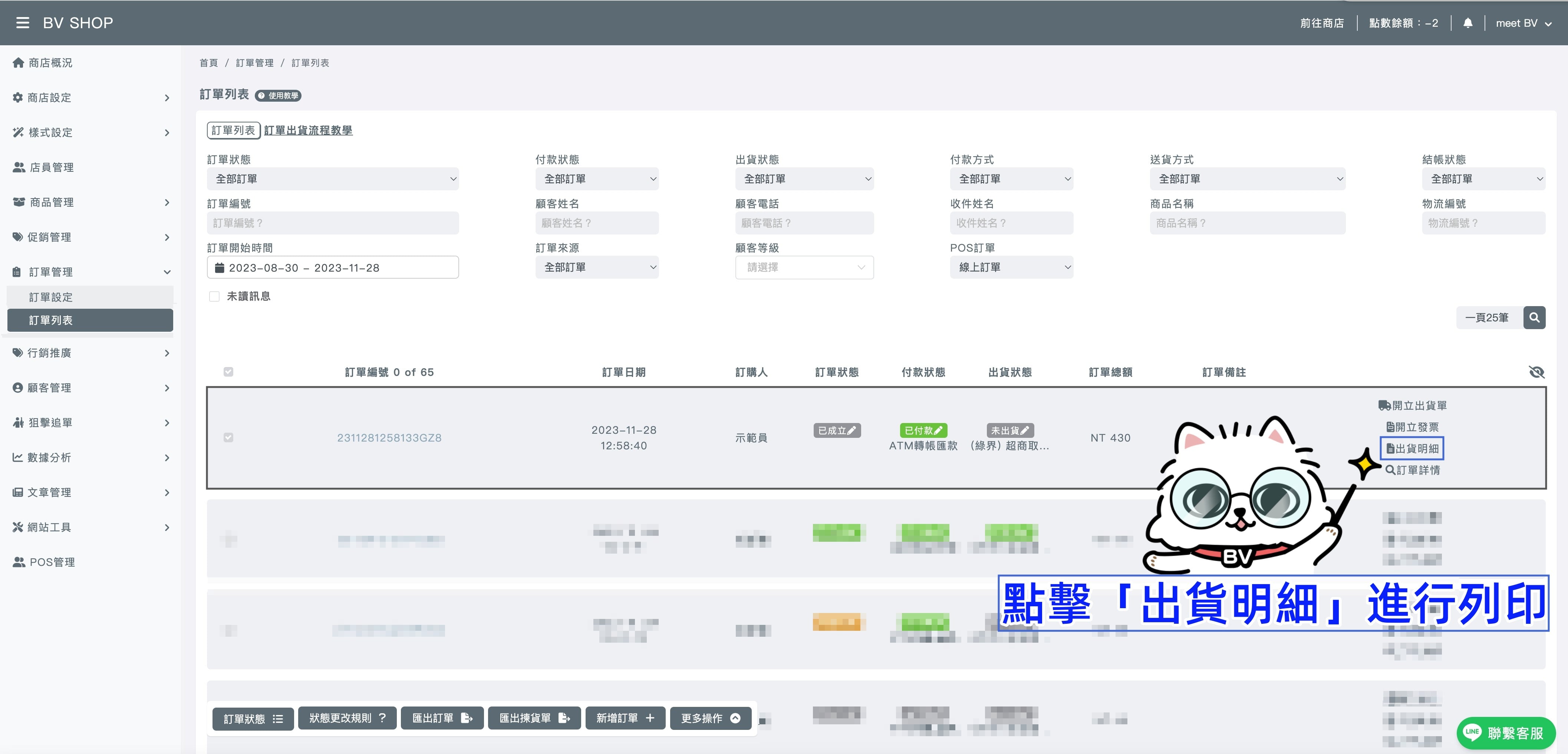Open the hamburger menu next to BV SHOP

[x=23, y=23]
